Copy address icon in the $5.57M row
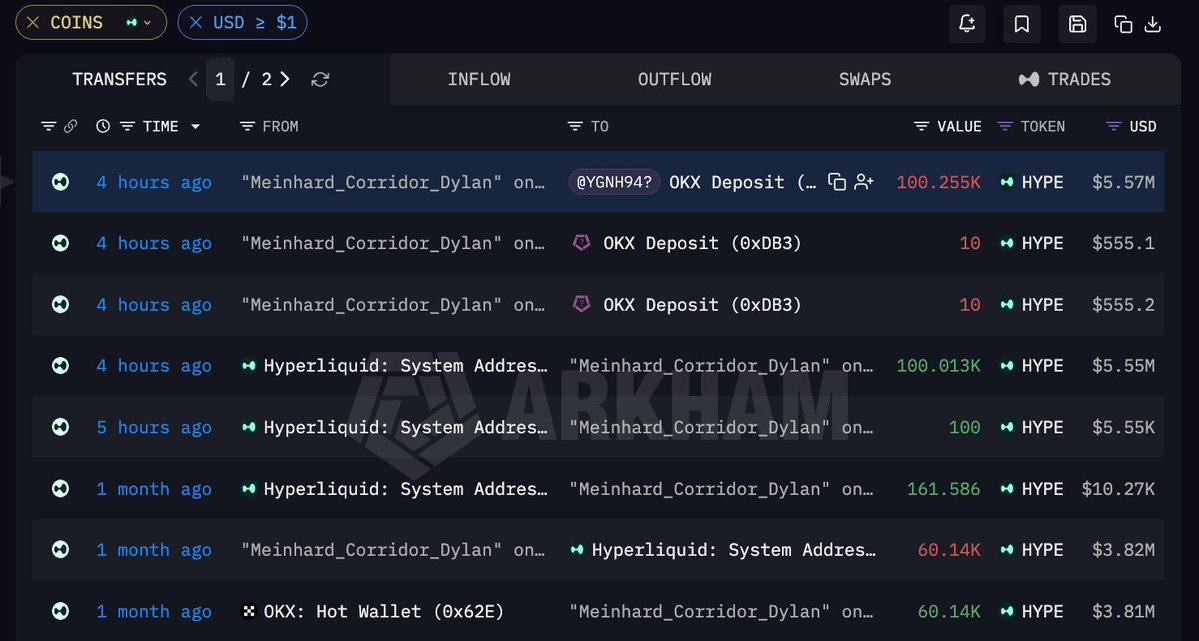This screenshot has width=1199, height=641. 837,182
